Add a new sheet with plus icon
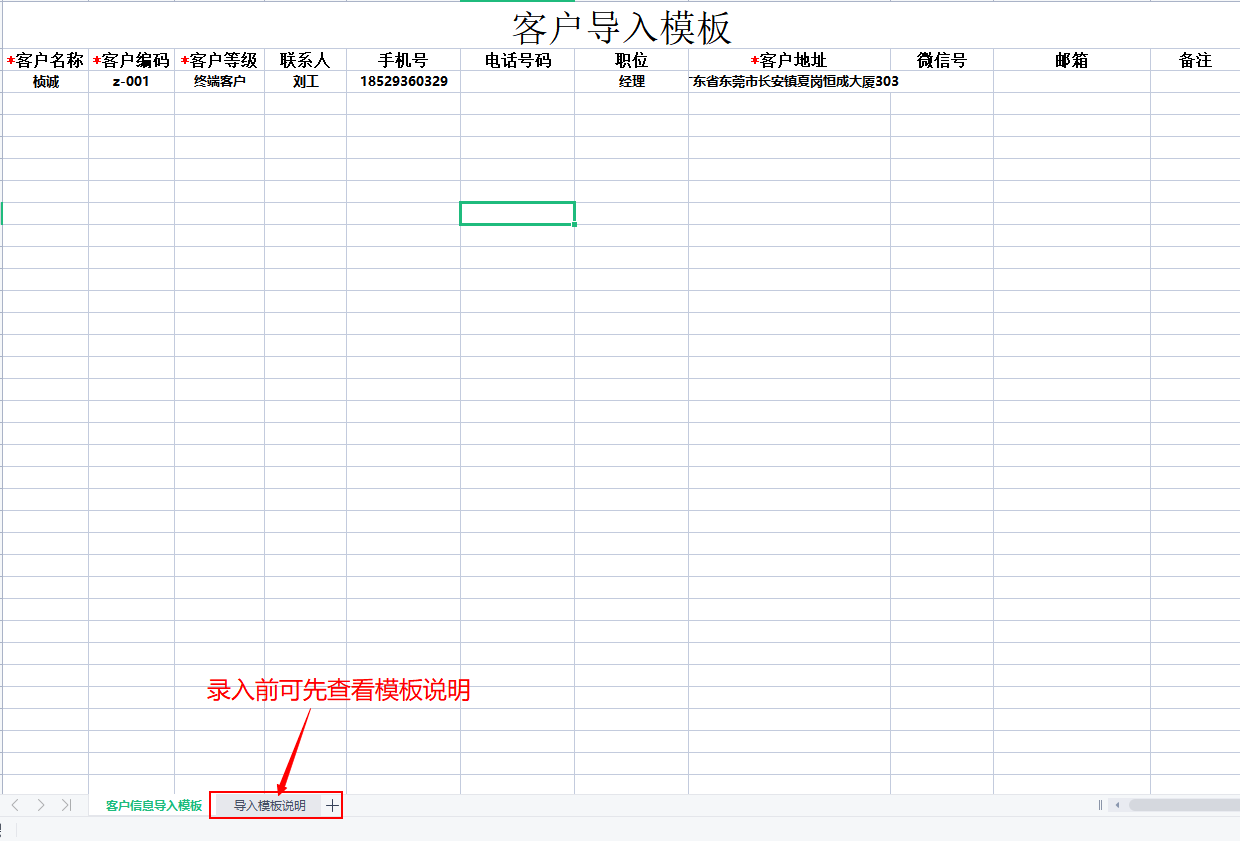 (333, 805)
